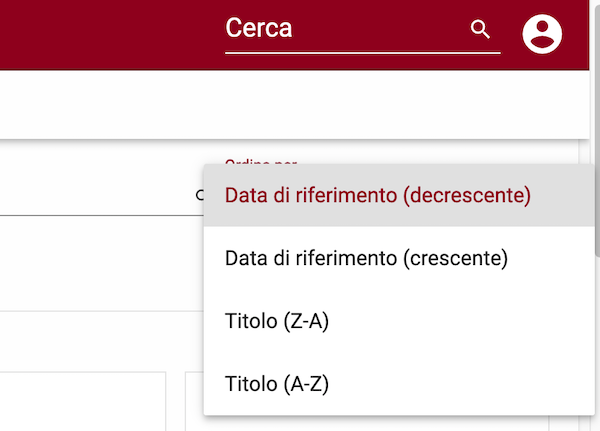Screen dimensions: 600x431
Task: Dismiss the sort menu by clicking blank page area
Action: coord(101,264)
